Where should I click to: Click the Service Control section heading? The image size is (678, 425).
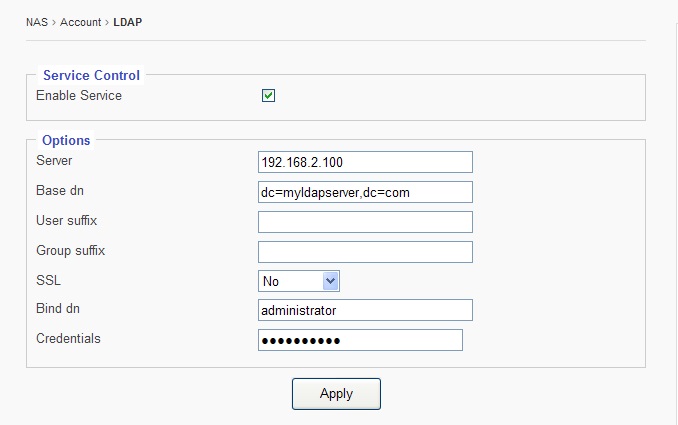click(x=91, y=75)
